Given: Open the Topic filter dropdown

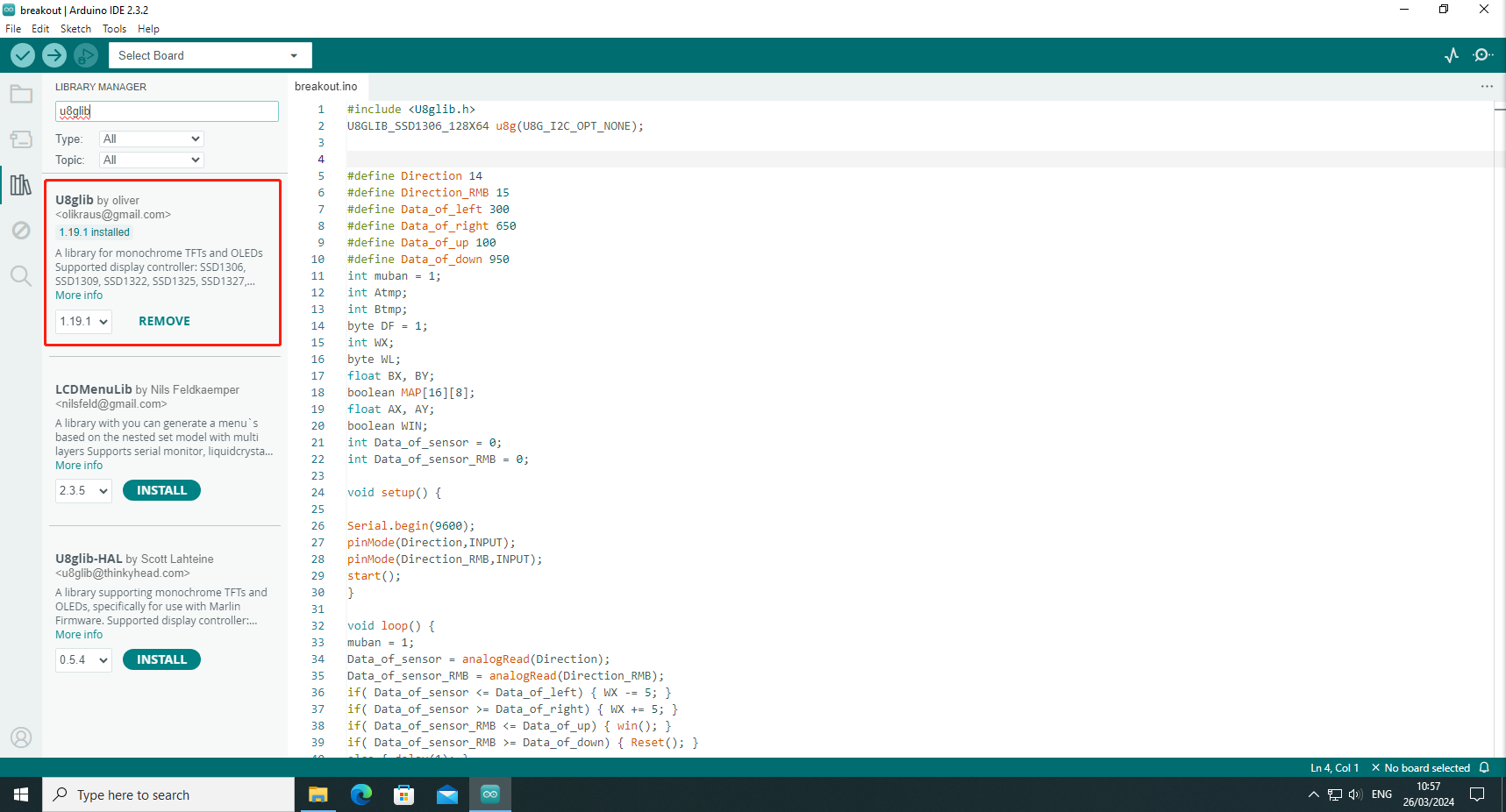Looking at the screenshot, I should pos(152,160).
